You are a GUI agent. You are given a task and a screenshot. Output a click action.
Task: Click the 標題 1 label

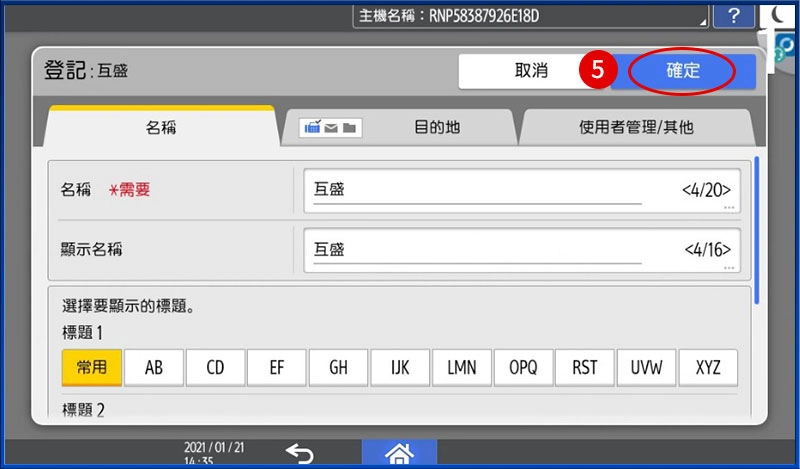pos(82,333)
